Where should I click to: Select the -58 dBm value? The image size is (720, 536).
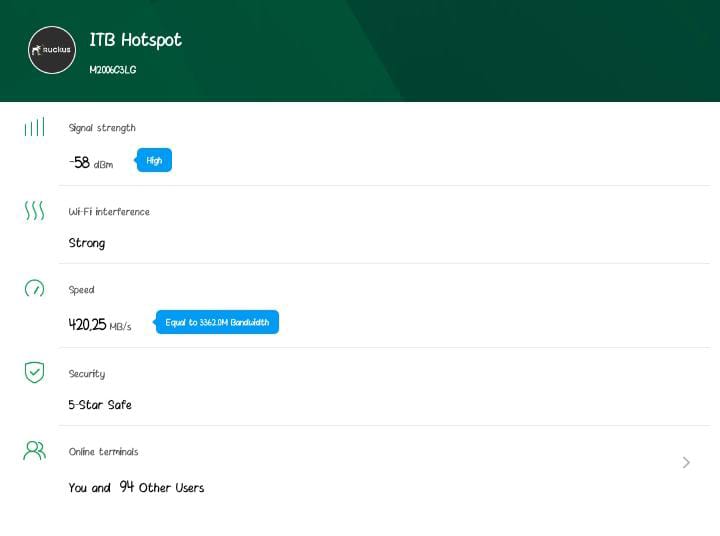click(90, 162)
